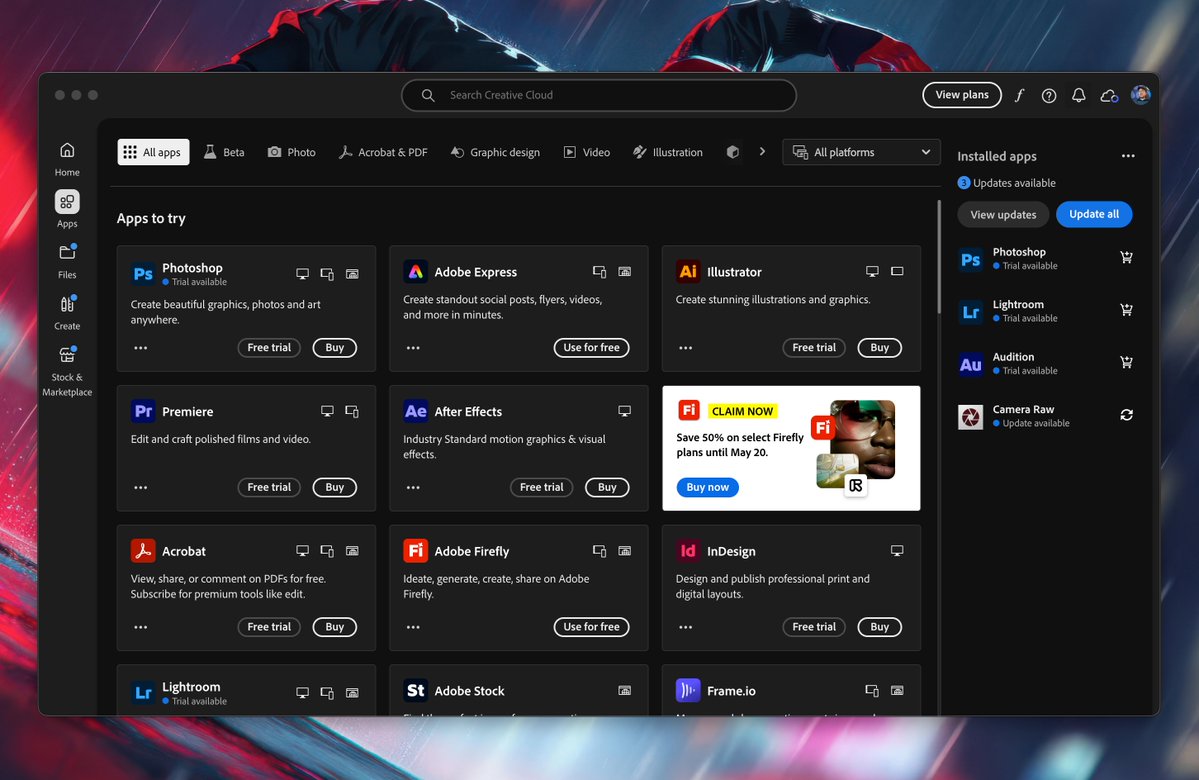The image size is (1199, 780).
Task: Open Illustrator card more options
Action: (686, 348)
